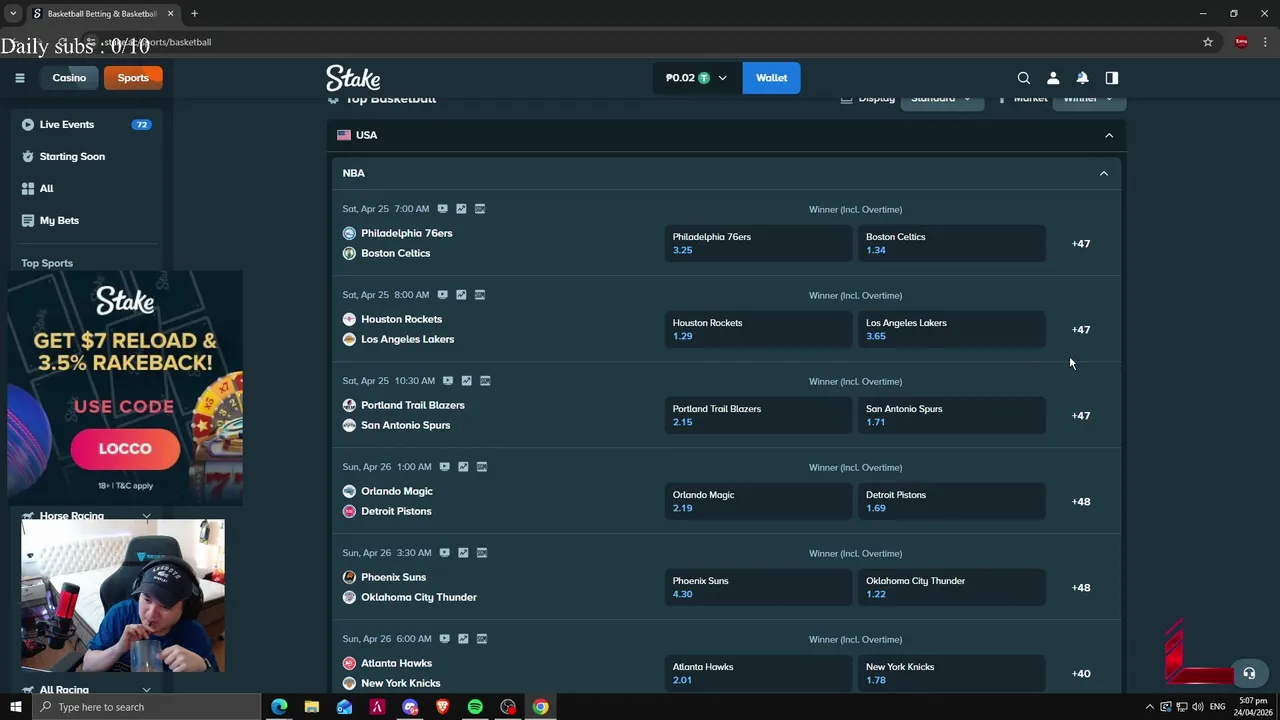This screenshot has width=1280, height=720.
Task: Bet on Atlanta Hawks at 2.01
Action: 758,673
